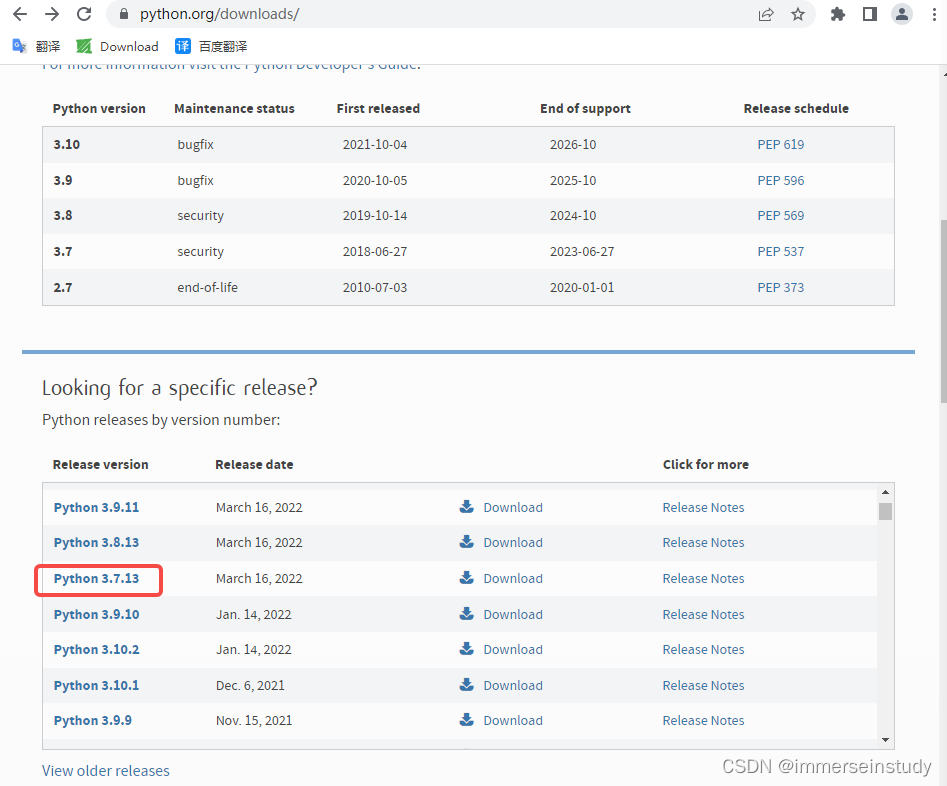Open the Download bookmark
947x786 pixels.
117,47
